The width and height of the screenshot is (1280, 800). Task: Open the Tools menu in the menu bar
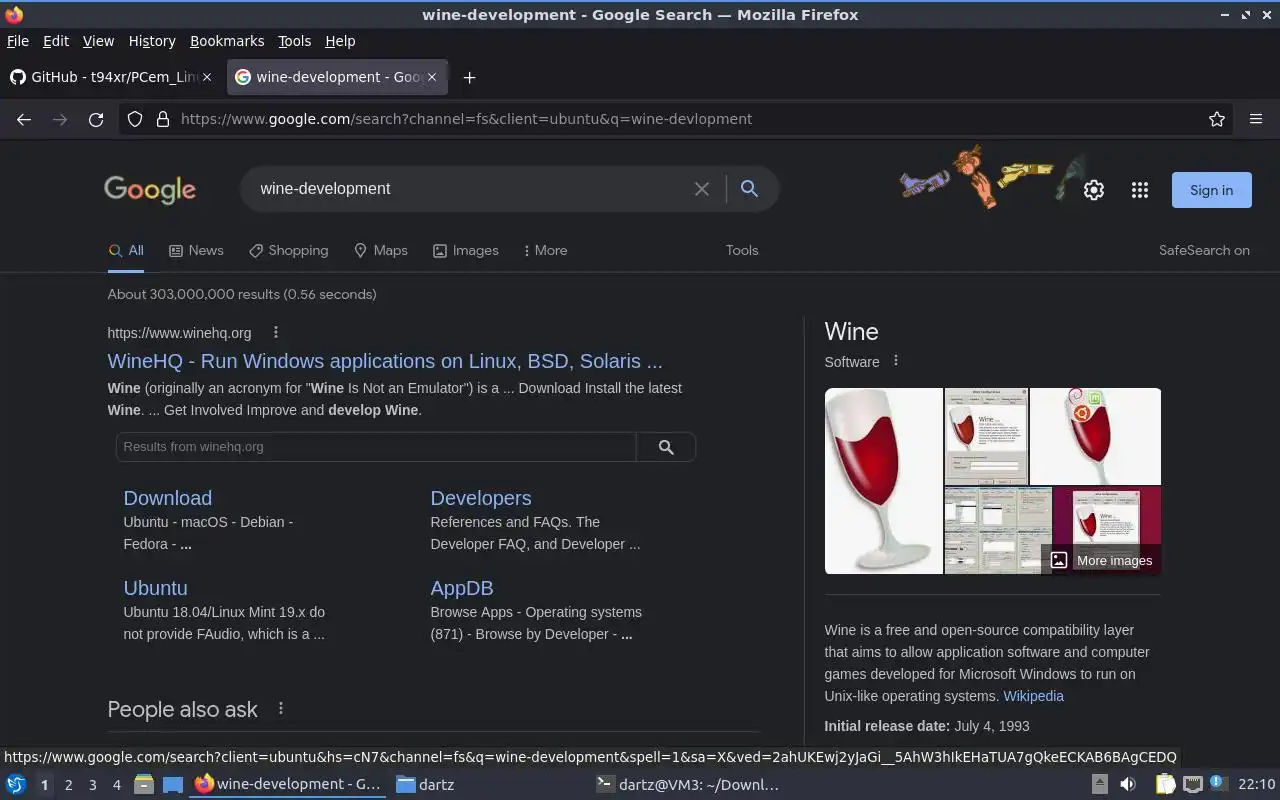point(294,41)
